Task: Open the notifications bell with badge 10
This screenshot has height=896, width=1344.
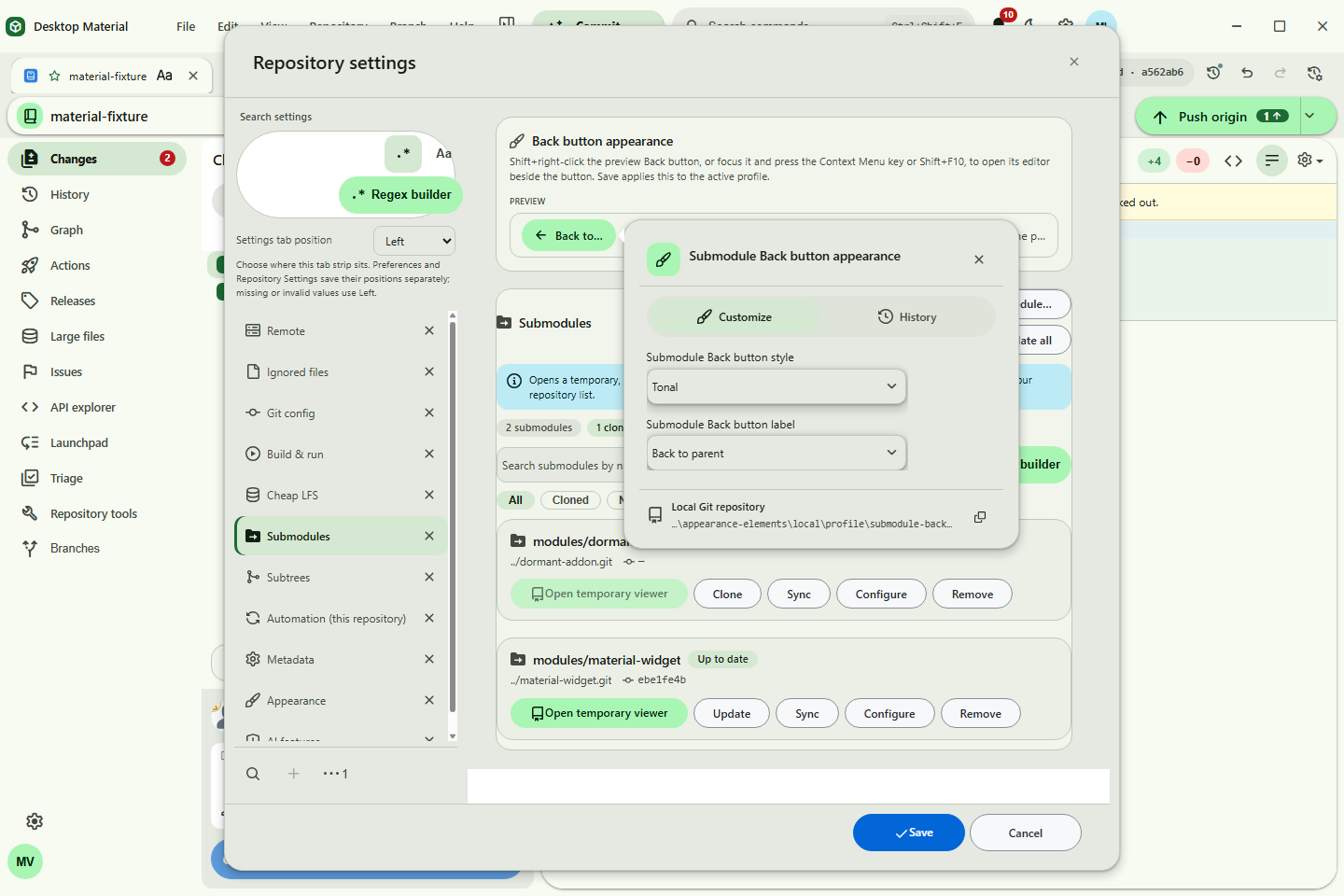Action: tap(1000, 22)
